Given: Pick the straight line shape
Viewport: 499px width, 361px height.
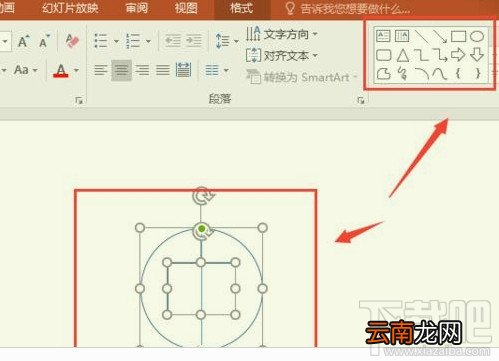Looking at the screenshot, I should tap(421, 36).
